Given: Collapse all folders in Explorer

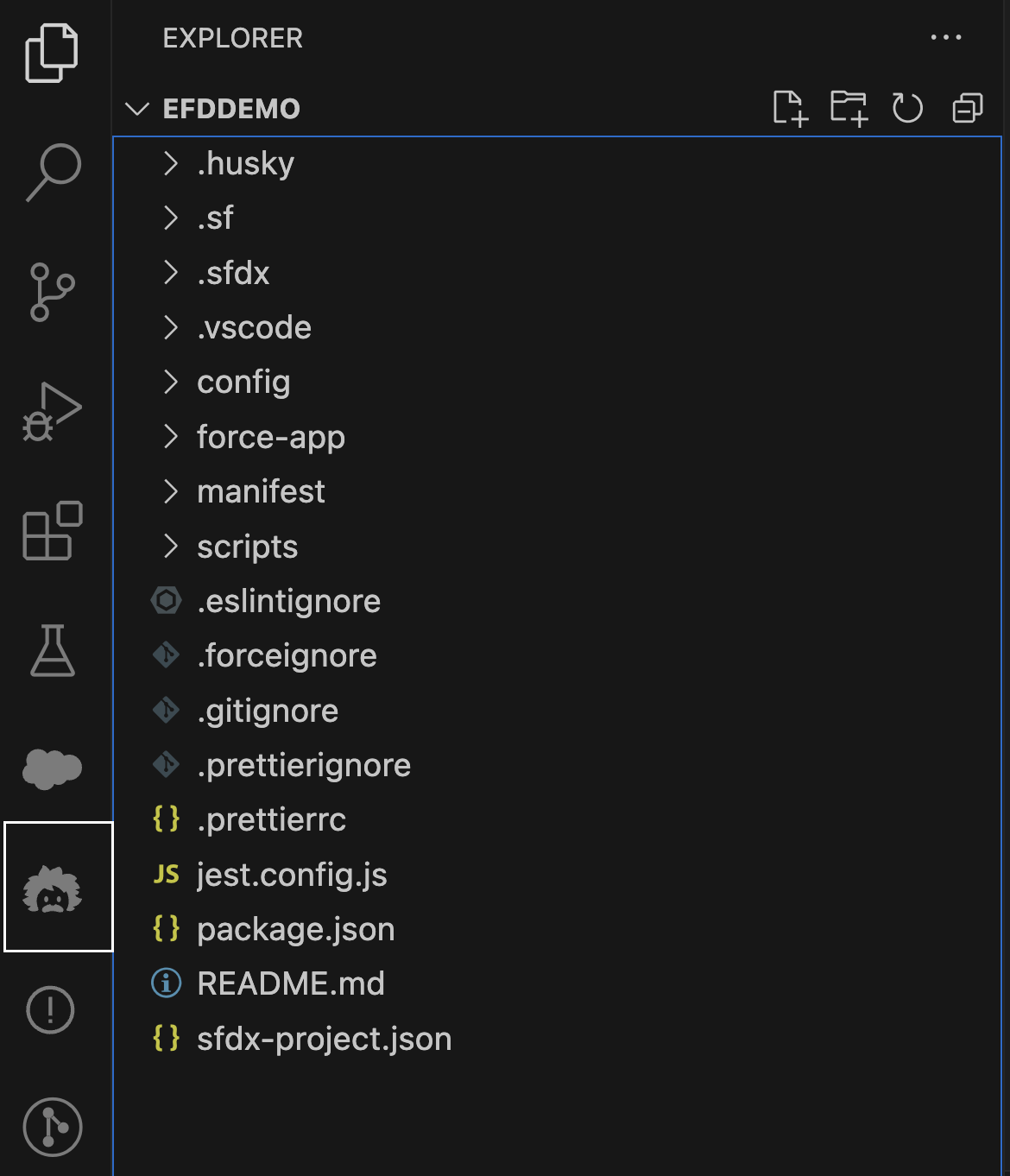Looking at the screenshot, I should [967, 109].
